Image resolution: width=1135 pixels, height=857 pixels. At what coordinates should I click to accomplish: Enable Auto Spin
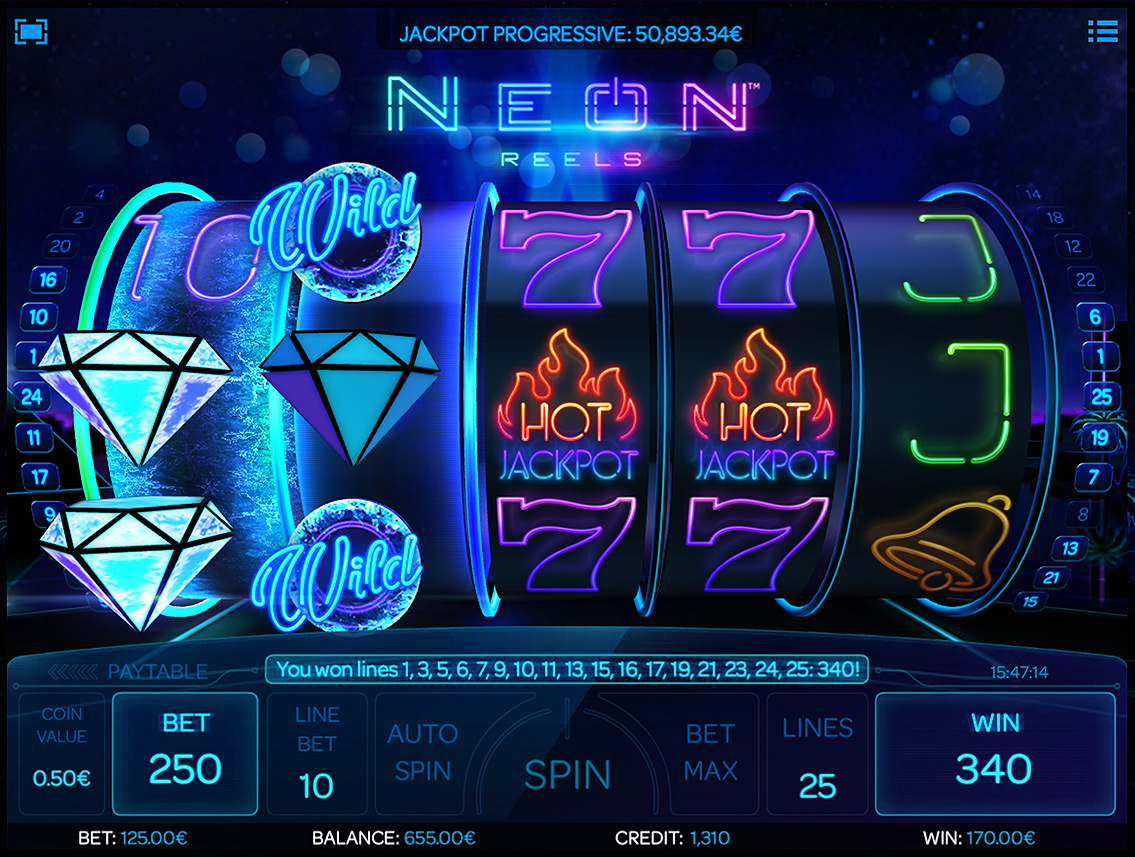[x=423, y=752]
